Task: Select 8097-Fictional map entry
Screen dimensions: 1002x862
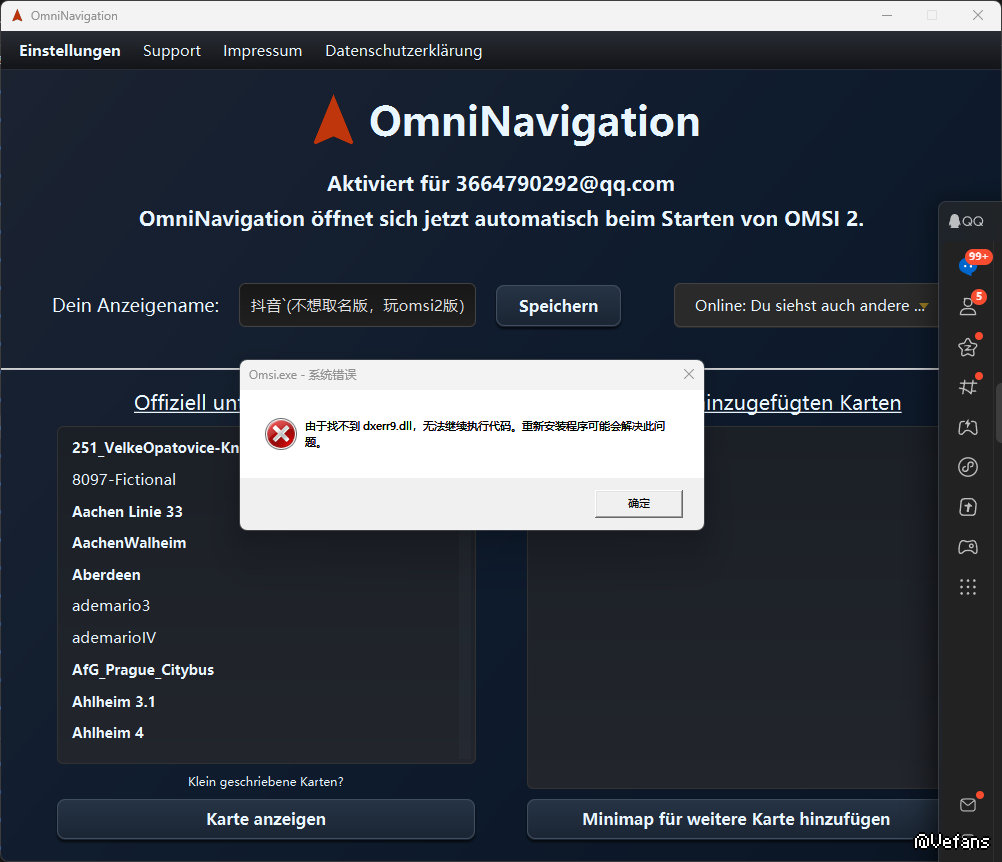Action: tap(124, 480)
